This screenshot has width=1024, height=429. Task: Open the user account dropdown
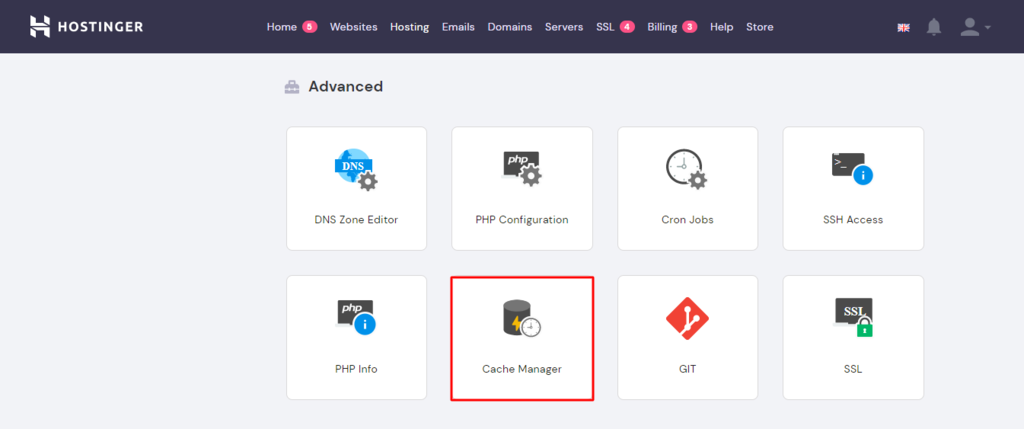(974, 27)
